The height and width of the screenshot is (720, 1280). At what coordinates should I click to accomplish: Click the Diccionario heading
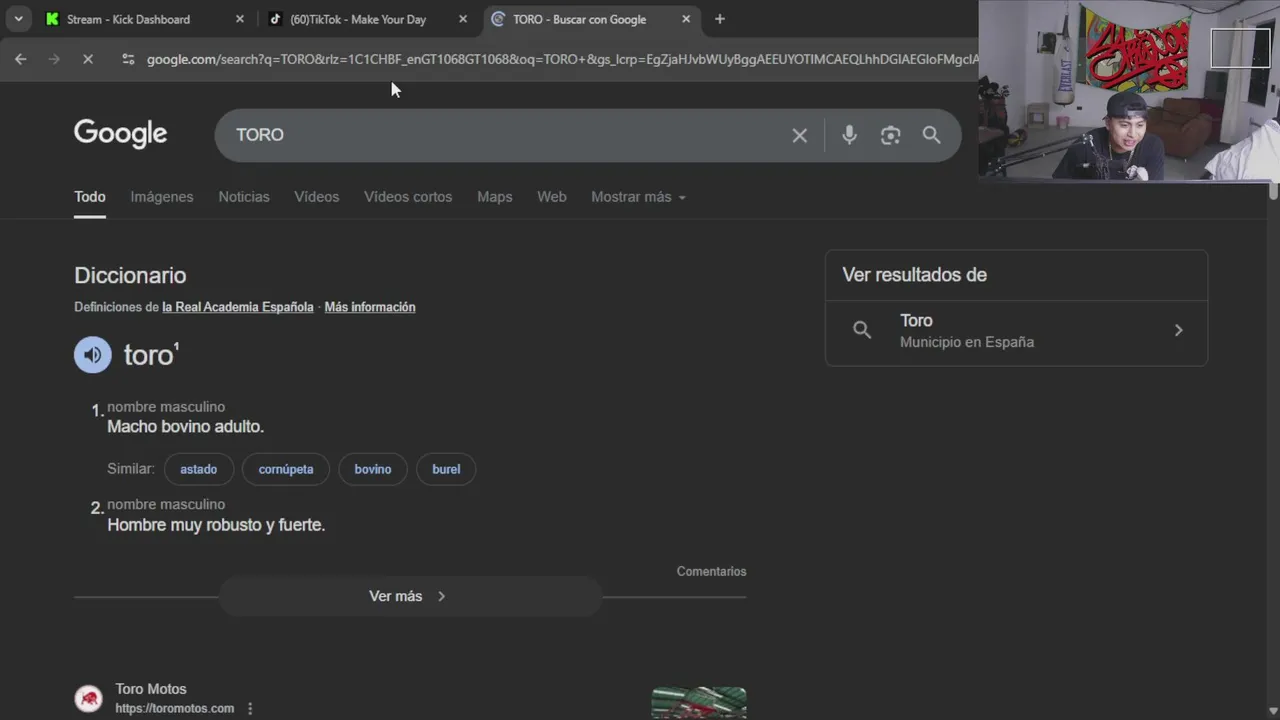click(130, 275)
